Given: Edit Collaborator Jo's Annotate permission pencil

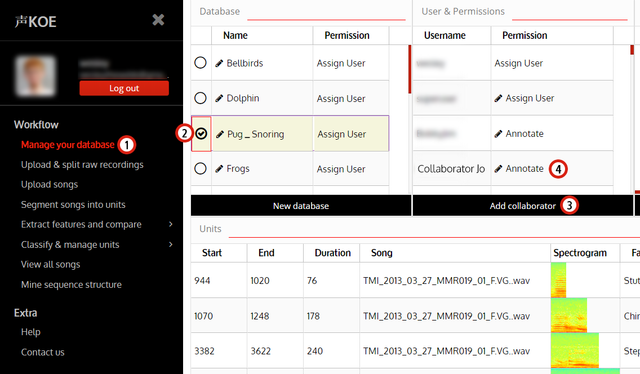Looking at the screenshot, I should (498, 169).
